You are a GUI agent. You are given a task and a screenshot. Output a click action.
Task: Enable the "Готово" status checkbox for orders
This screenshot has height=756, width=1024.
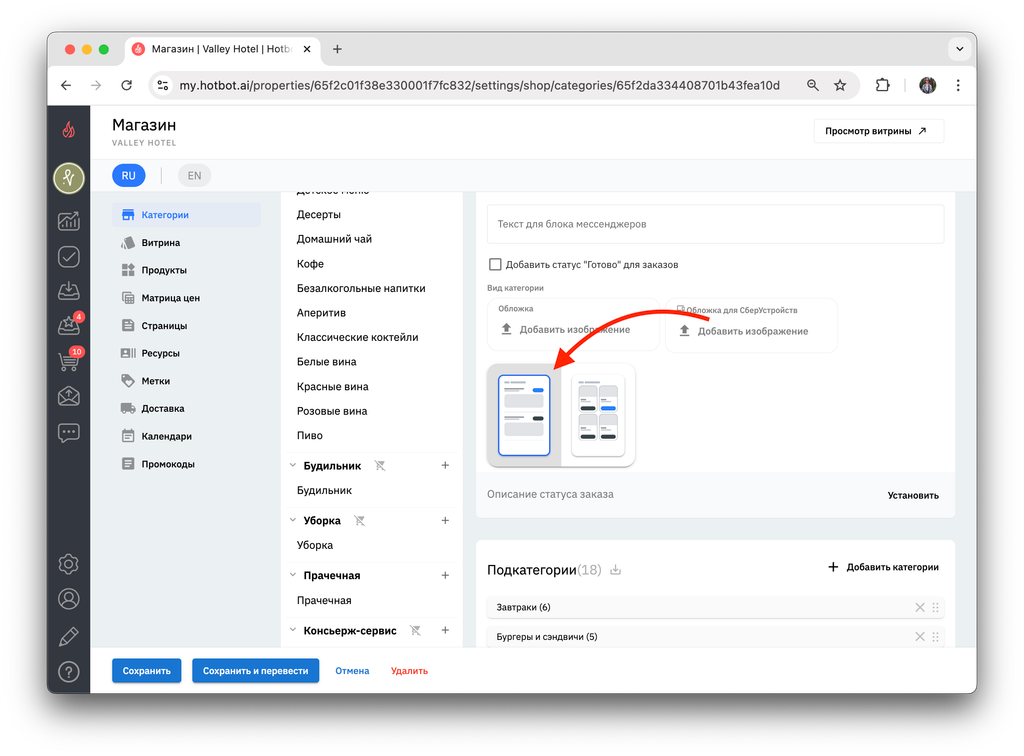495,264
